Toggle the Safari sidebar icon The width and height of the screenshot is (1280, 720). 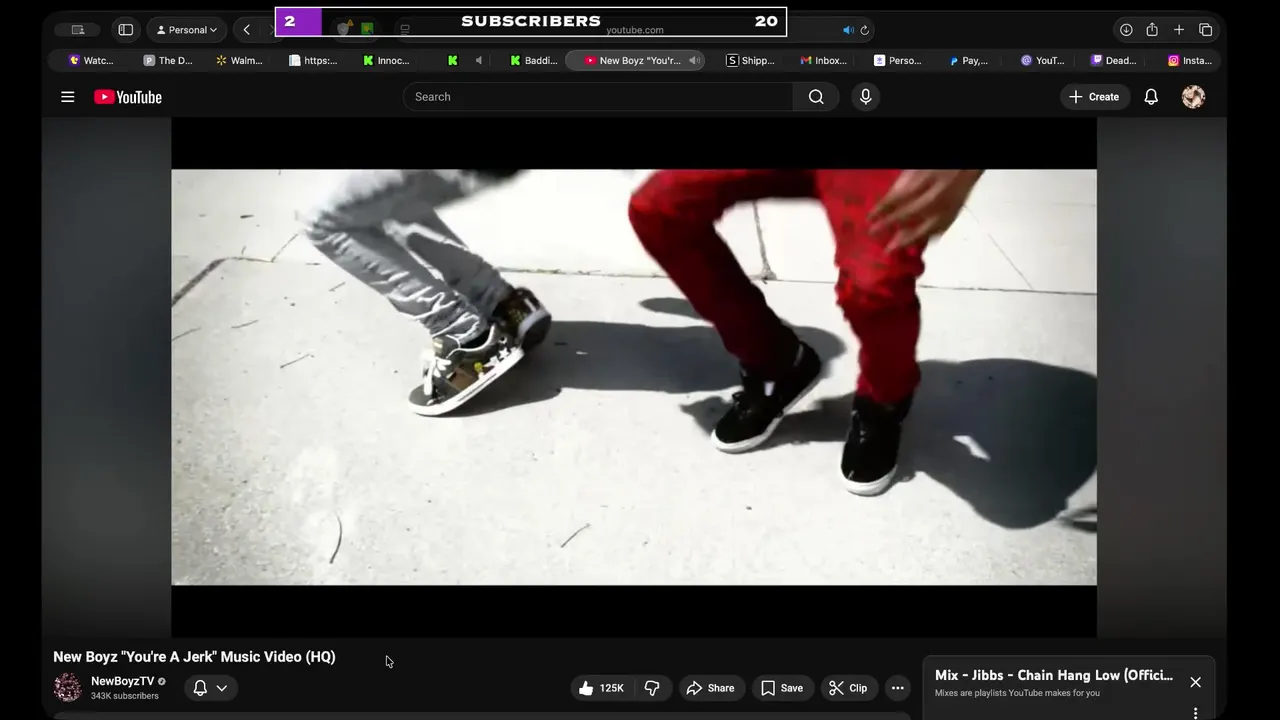tap(126, 30)
